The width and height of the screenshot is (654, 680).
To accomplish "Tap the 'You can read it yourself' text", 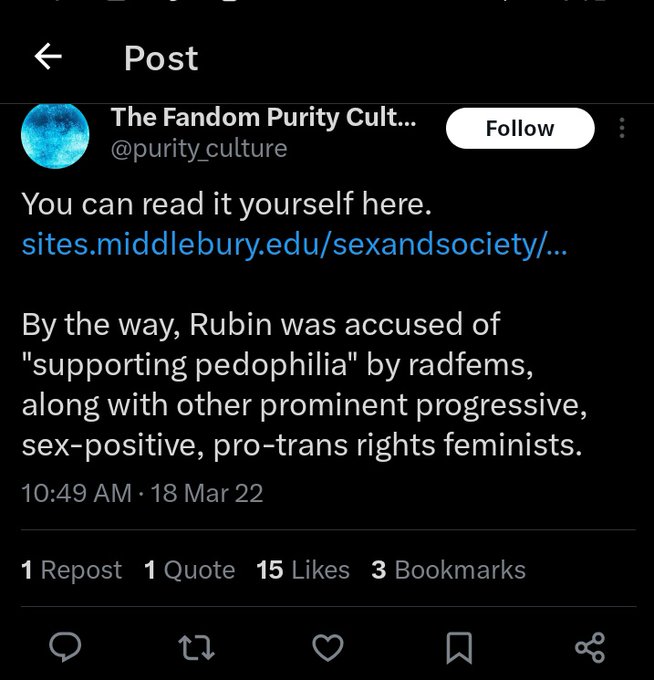I will pyautogui.click(x=226, y=203).
